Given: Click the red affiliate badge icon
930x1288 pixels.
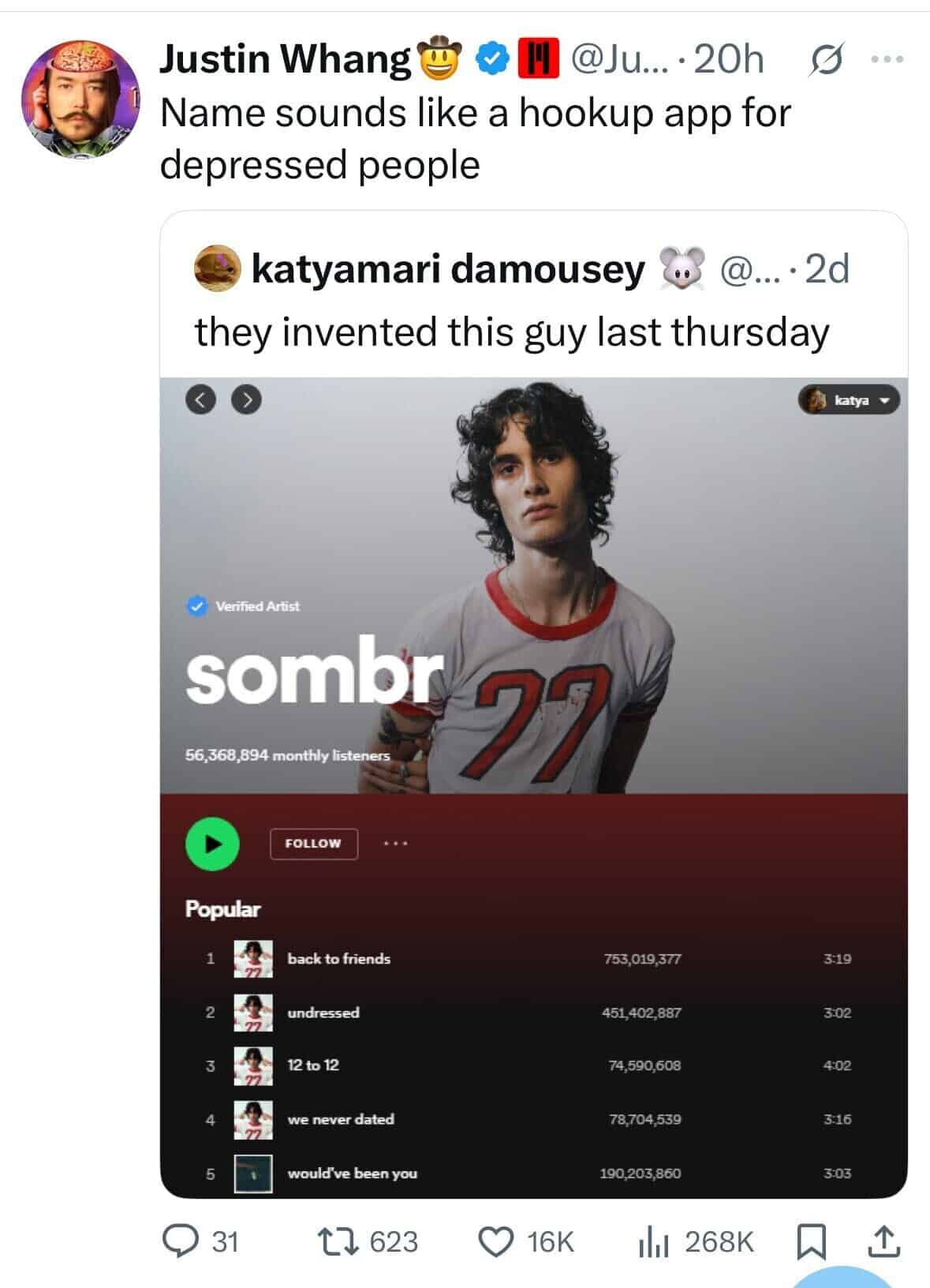Looking at the screenshot, I should [538, 59].
